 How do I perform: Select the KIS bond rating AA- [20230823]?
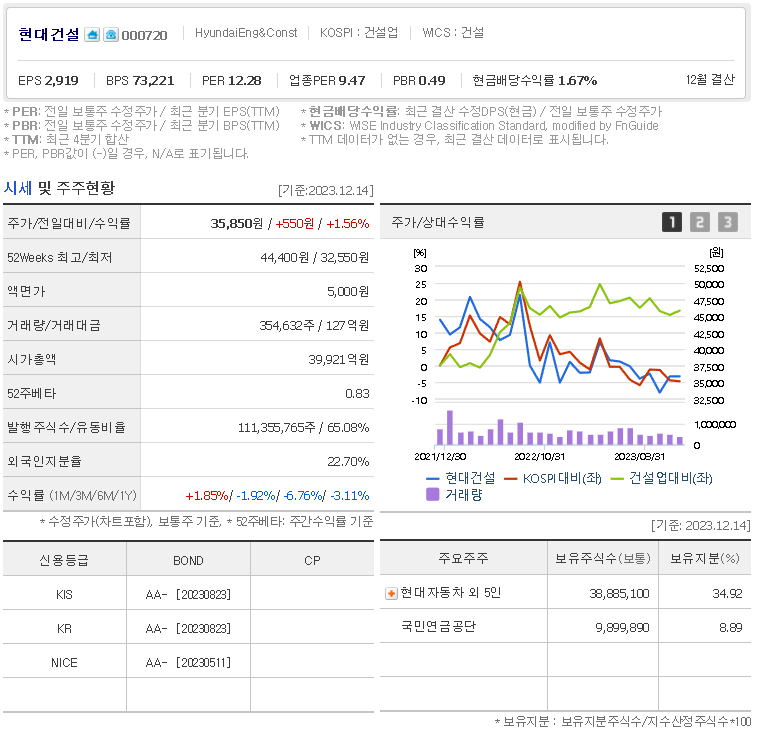(x=188, y=595)
